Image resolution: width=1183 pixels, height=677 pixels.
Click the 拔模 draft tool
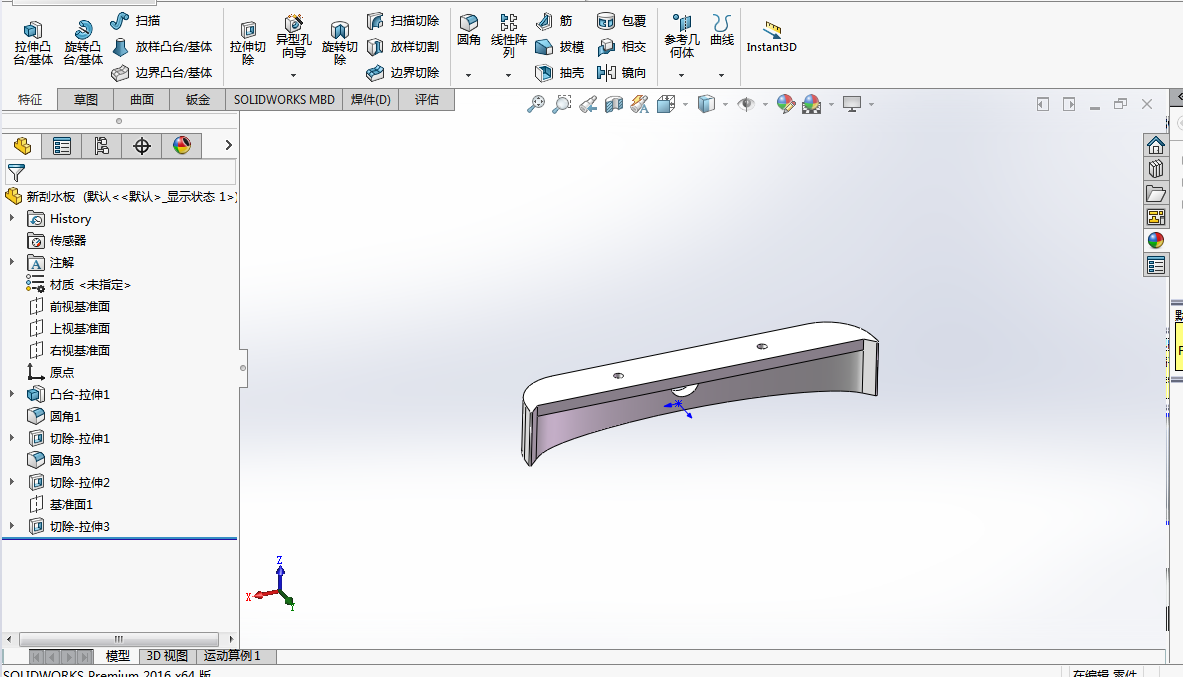(x=560, y=47)
